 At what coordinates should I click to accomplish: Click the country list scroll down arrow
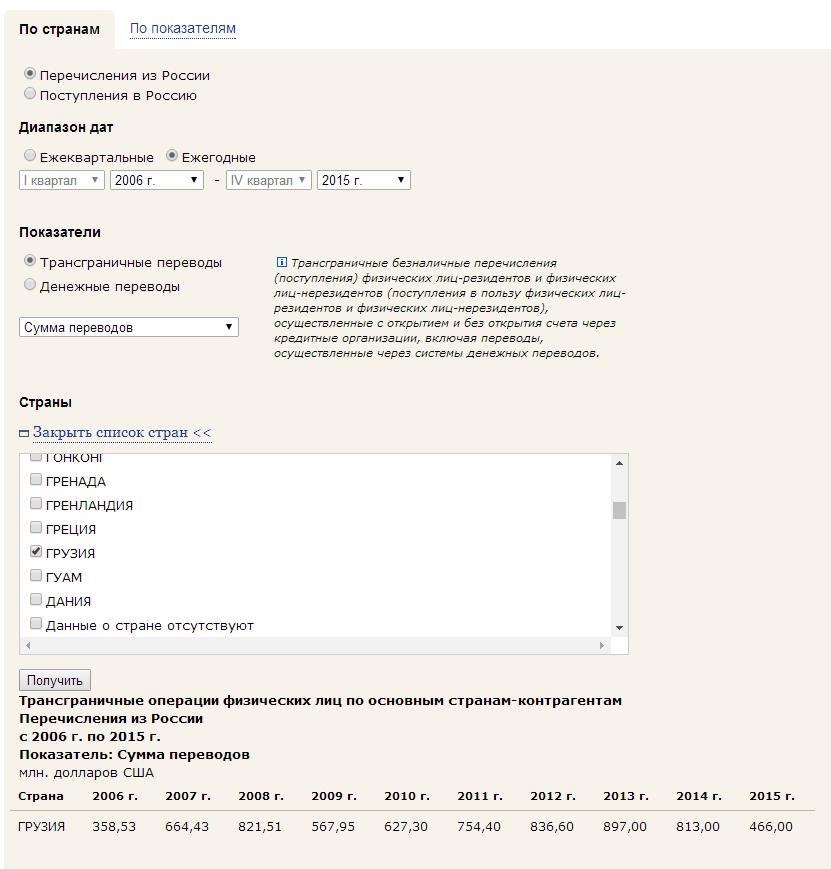(x=619, y=628)
